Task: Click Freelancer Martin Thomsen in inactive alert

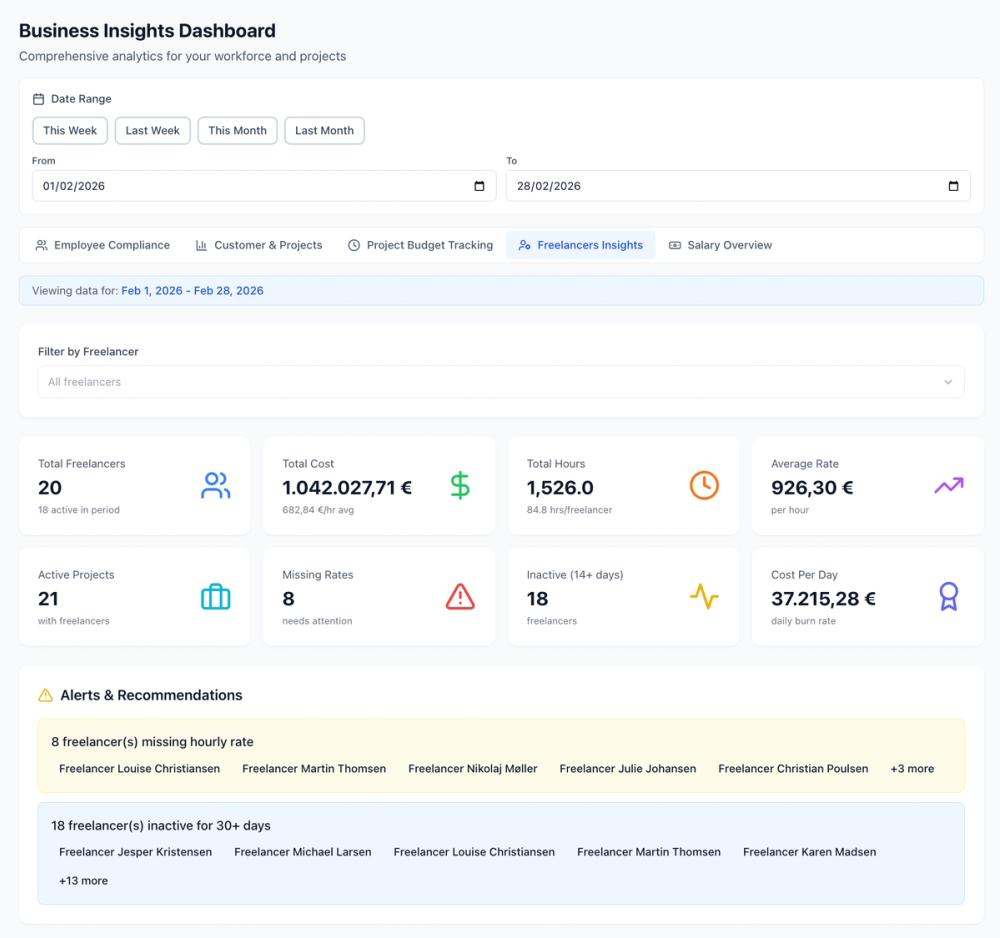Action: (649, 852)
